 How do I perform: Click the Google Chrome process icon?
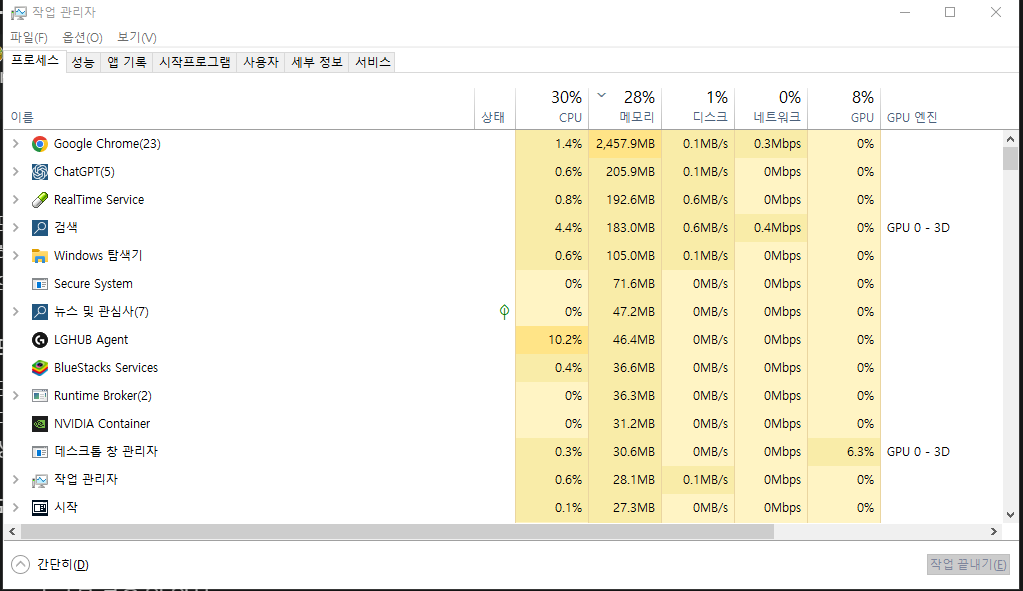click(x=40, y=143)
